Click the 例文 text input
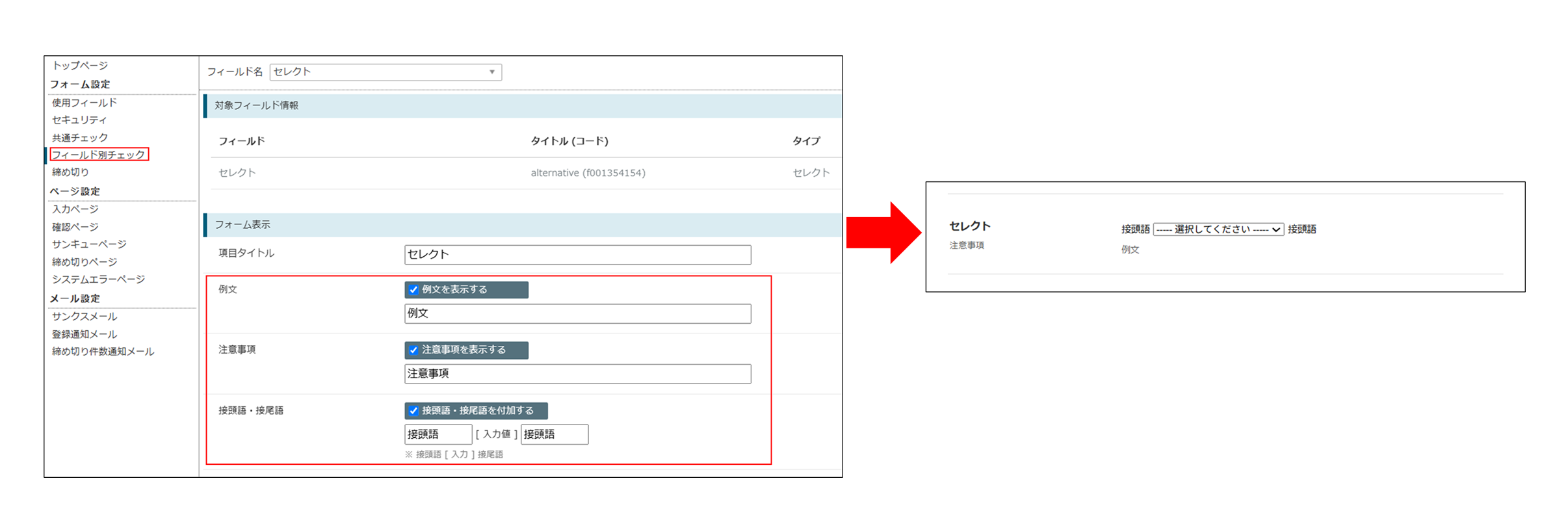Viewport: 1568px width, 509px height. (577, 314)
